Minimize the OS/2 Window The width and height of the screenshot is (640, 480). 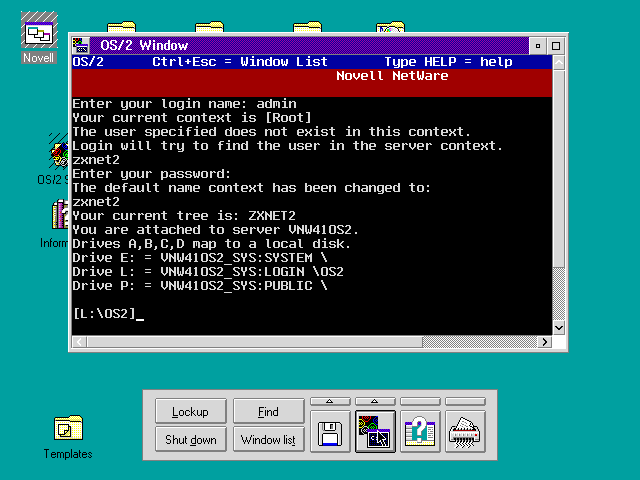pyautogui.click(x=538, y=46)
